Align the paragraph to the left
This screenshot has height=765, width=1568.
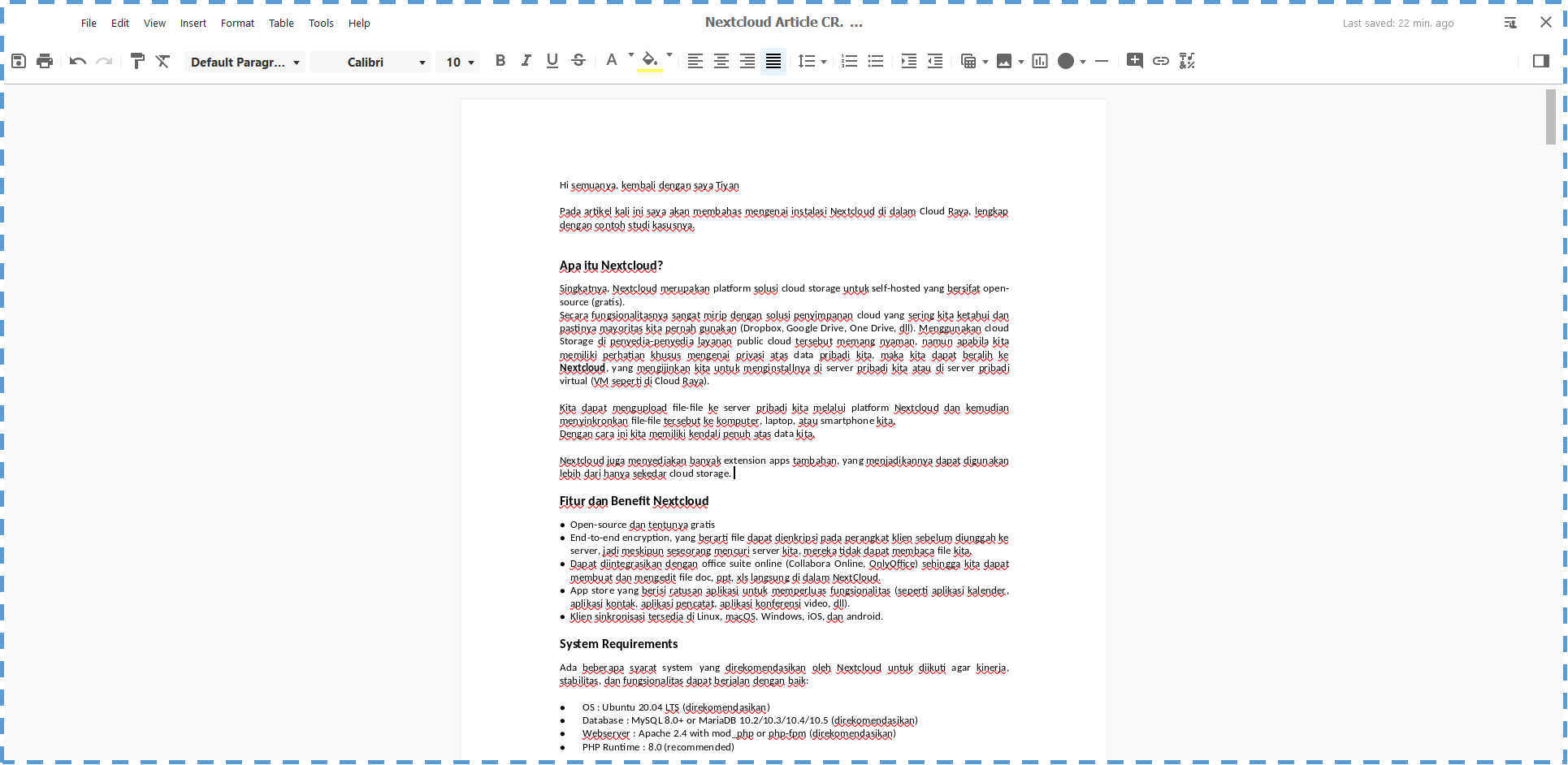pyautogui.click(x=695, y=61)
